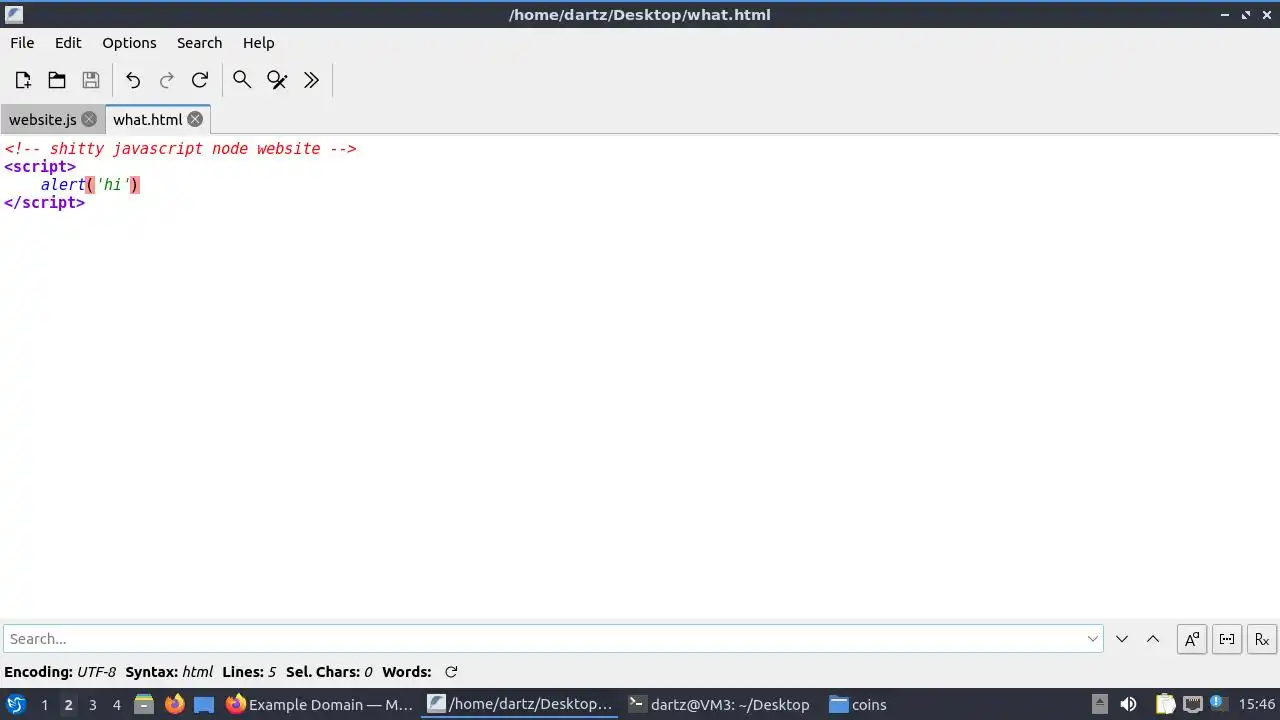Viewport: 1280px width, 720px height.
Task: Expand the search history dropdown arrow
Action: pos(1093,639)
